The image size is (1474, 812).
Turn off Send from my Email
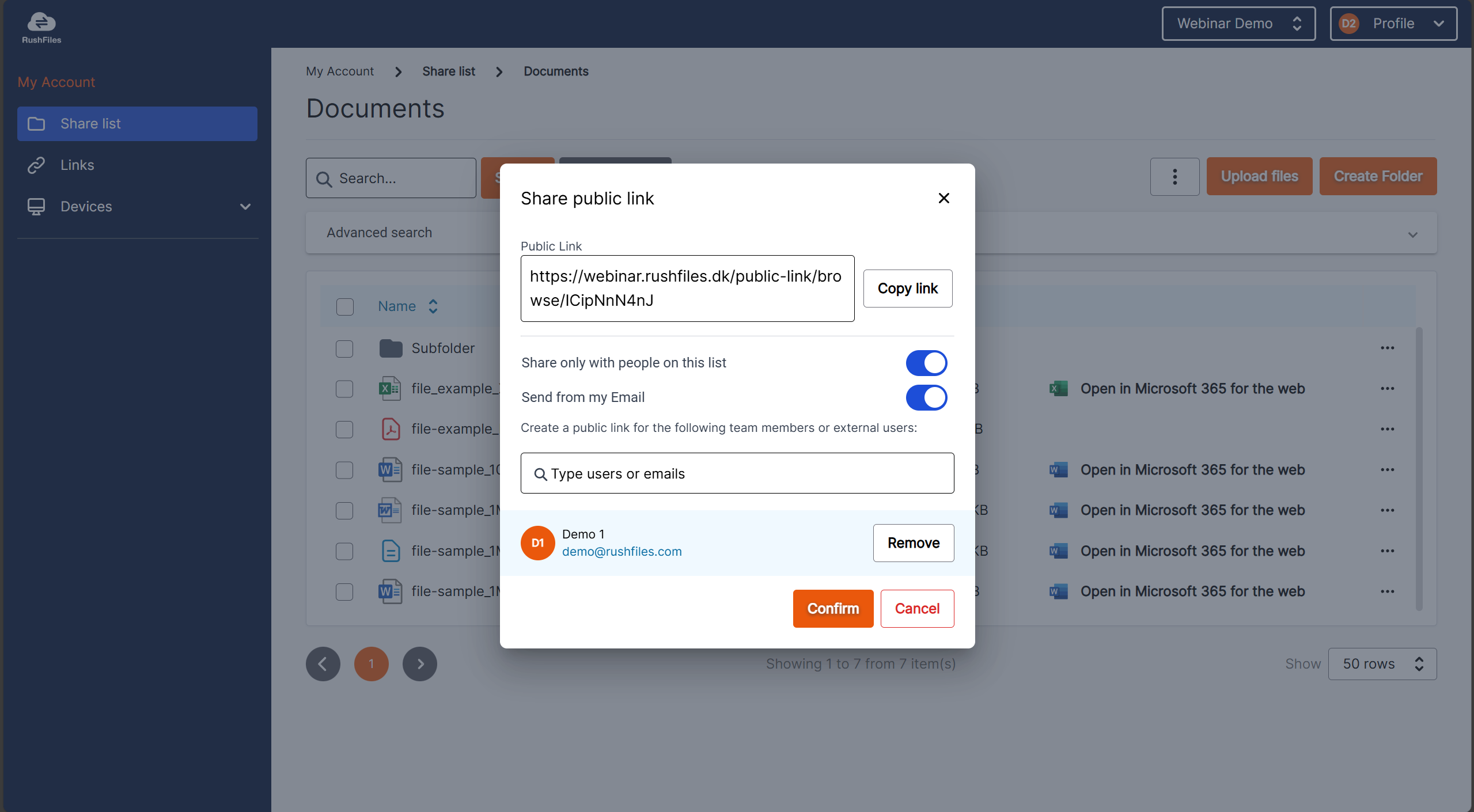[926, 397]
